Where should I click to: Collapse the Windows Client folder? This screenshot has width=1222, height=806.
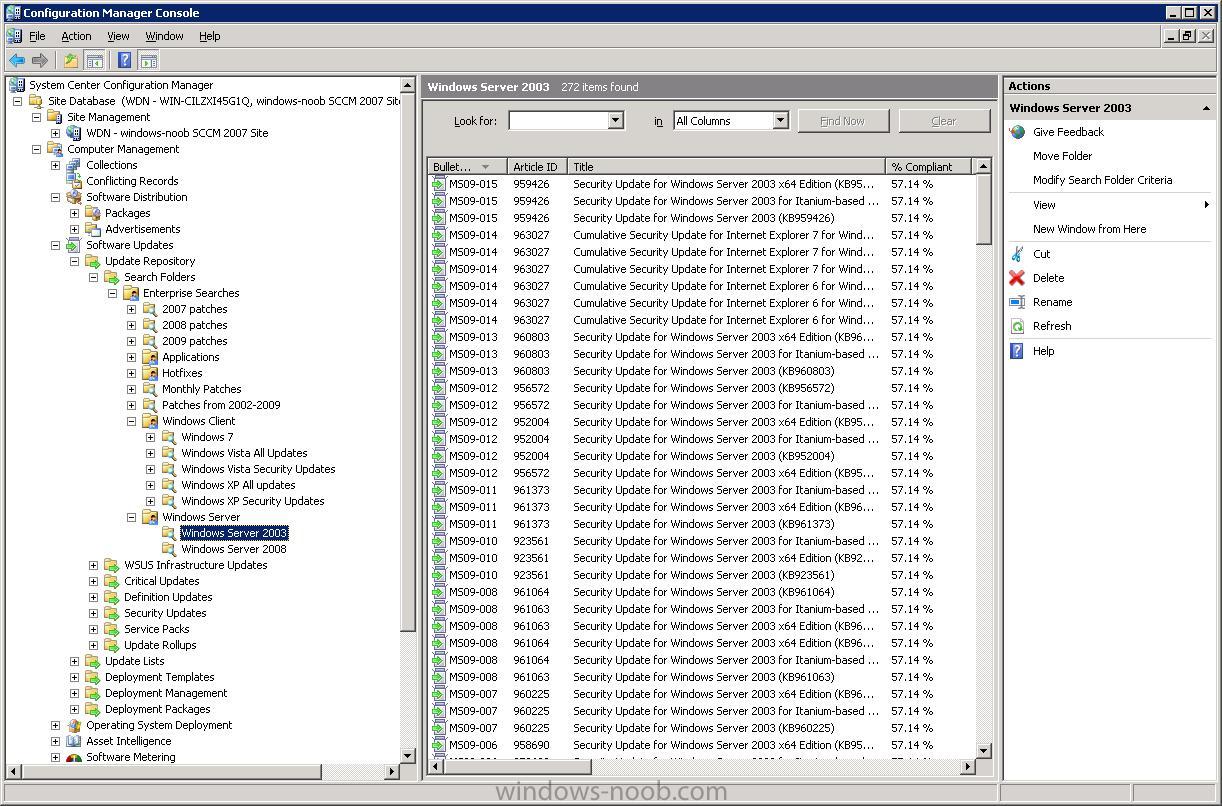132,421
